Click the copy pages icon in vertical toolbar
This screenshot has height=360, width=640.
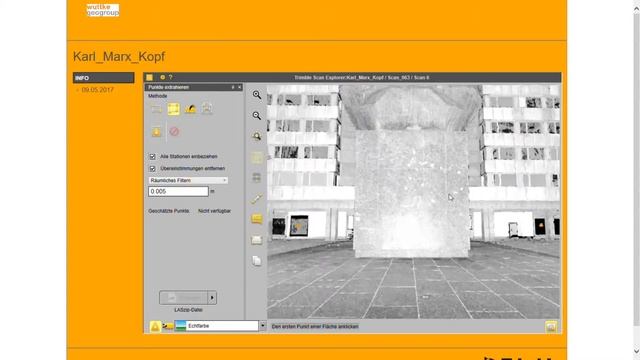click(x=257, y=261)
